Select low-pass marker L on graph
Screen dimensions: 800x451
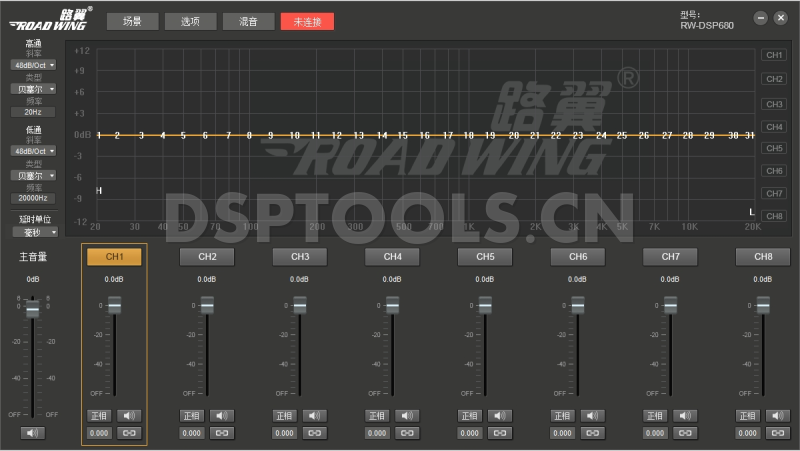(752, 212)
